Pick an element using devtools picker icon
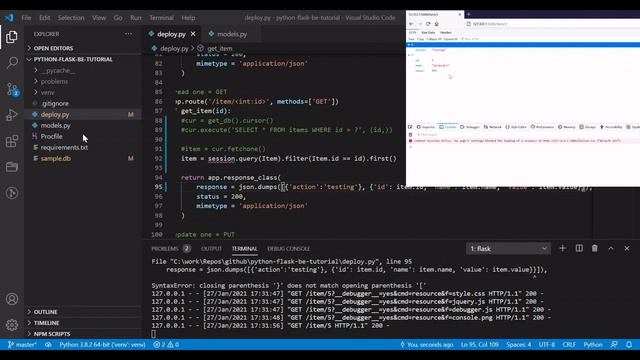 point(410,127)
